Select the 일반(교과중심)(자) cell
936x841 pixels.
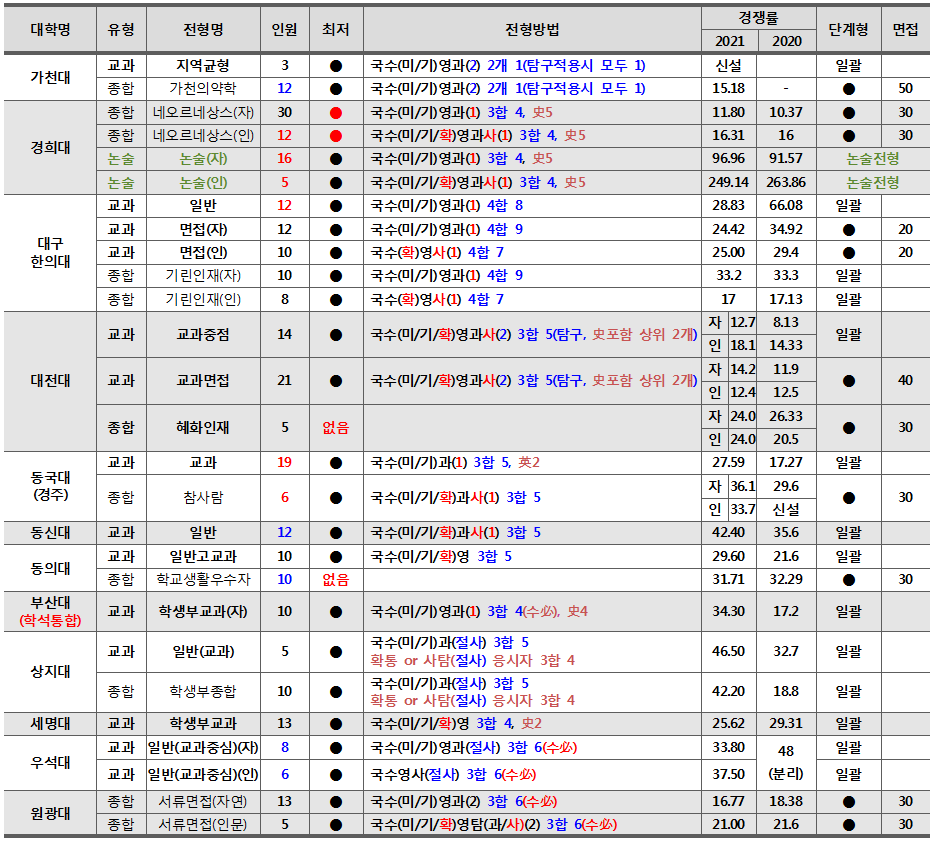(x=203, y=748)
